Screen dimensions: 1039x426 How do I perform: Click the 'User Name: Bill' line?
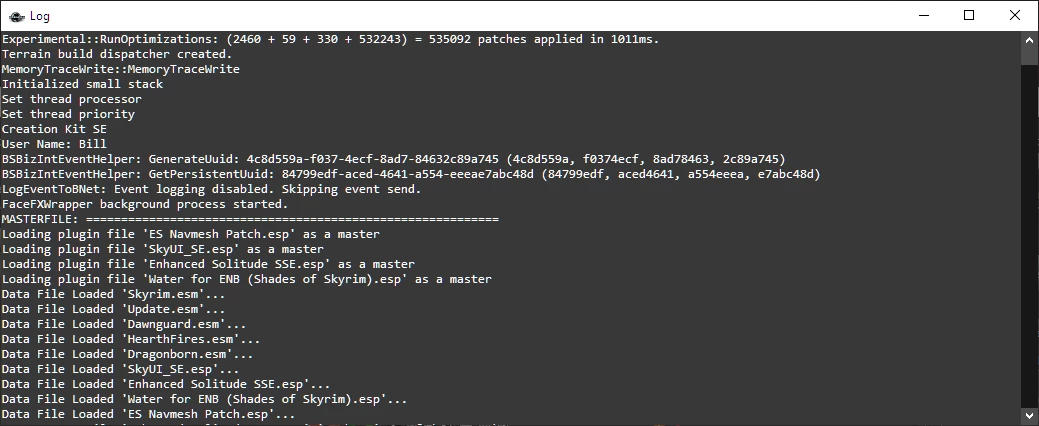[x=54, y=144]
